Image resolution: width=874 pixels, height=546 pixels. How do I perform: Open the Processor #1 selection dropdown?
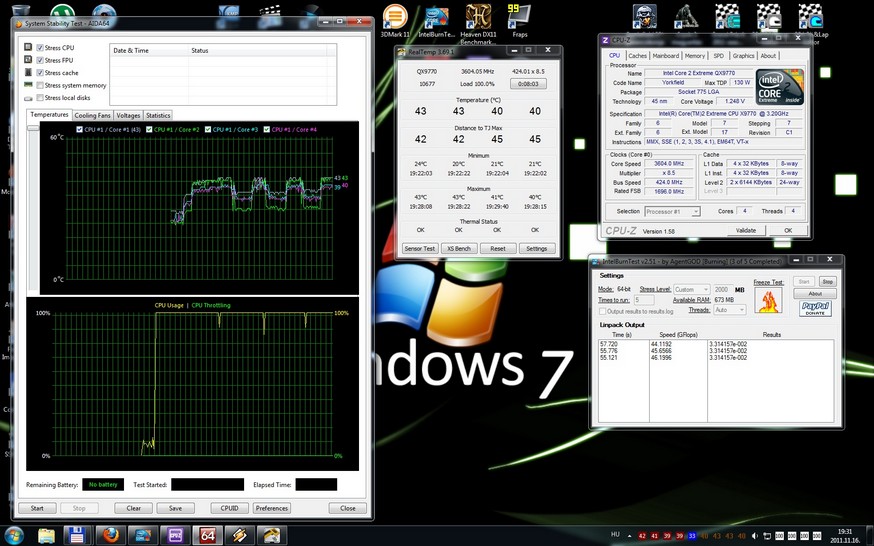point(672,212)
